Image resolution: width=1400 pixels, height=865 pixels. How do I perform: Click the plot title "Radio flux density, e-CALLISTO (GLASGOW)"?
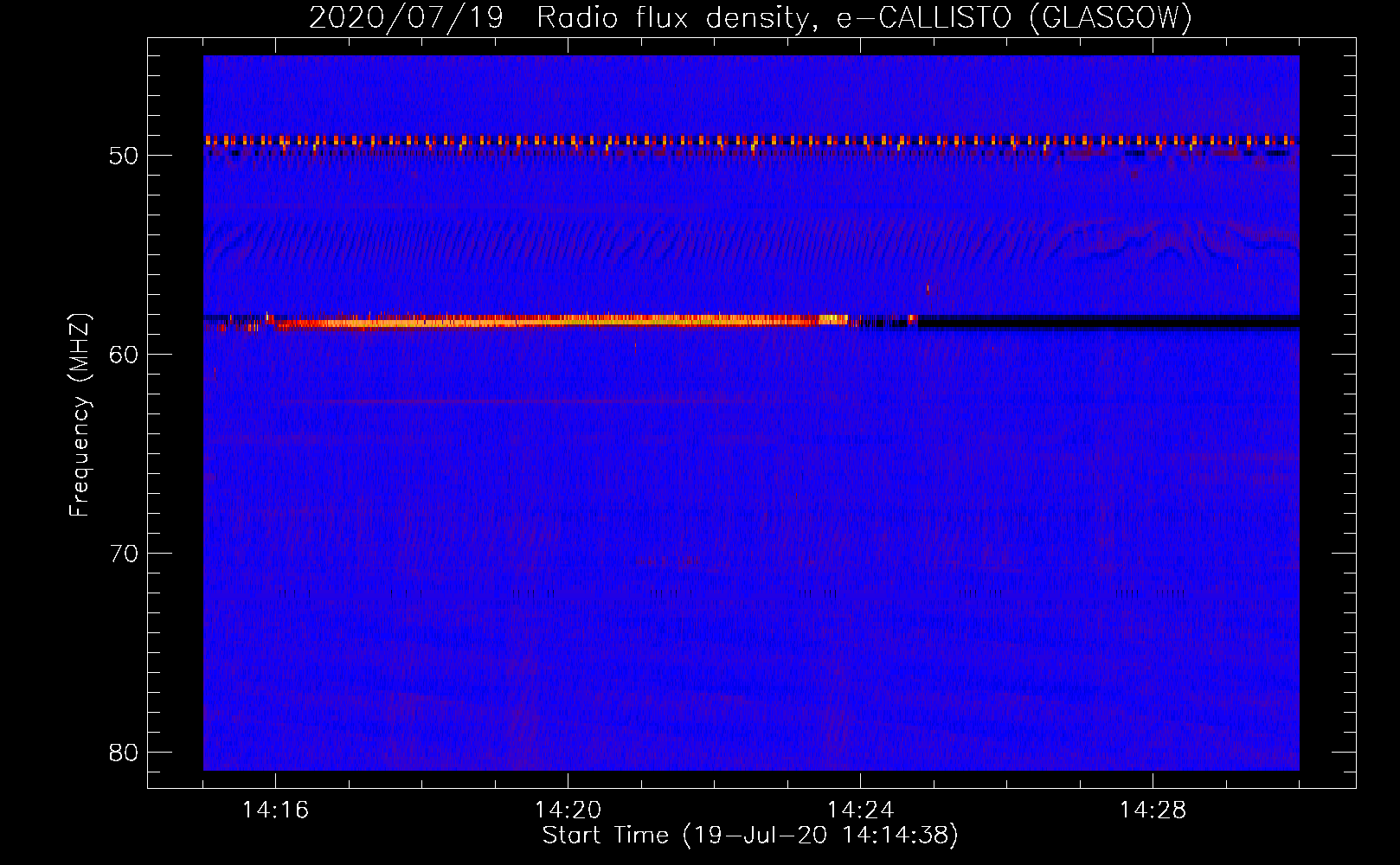(864, 17)
